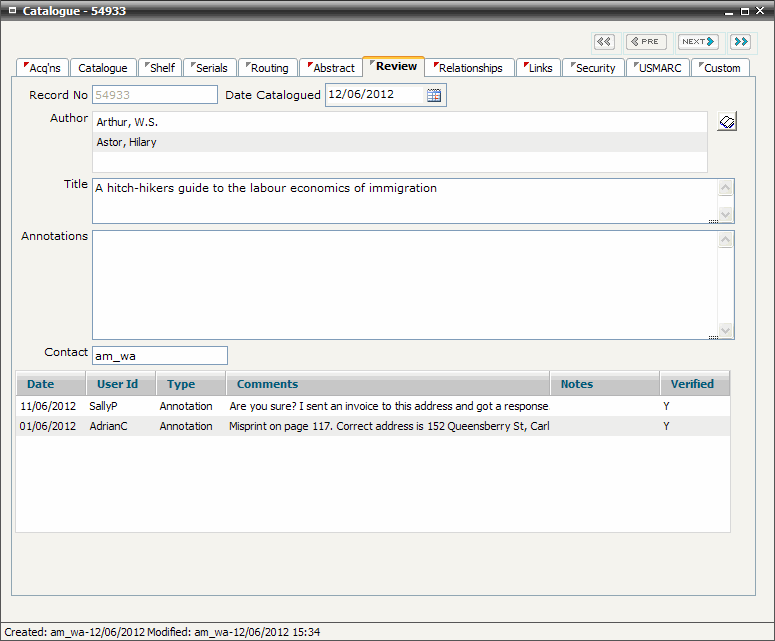Jump to first record with double-left arrows
The image size is (775, 641).
tap(604, 41)
